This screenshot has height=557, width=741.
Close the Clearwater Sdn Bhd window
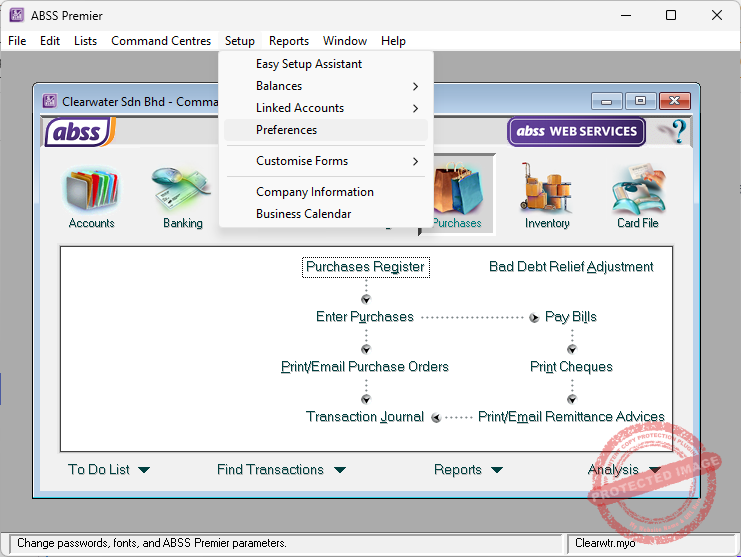[675, 101]
